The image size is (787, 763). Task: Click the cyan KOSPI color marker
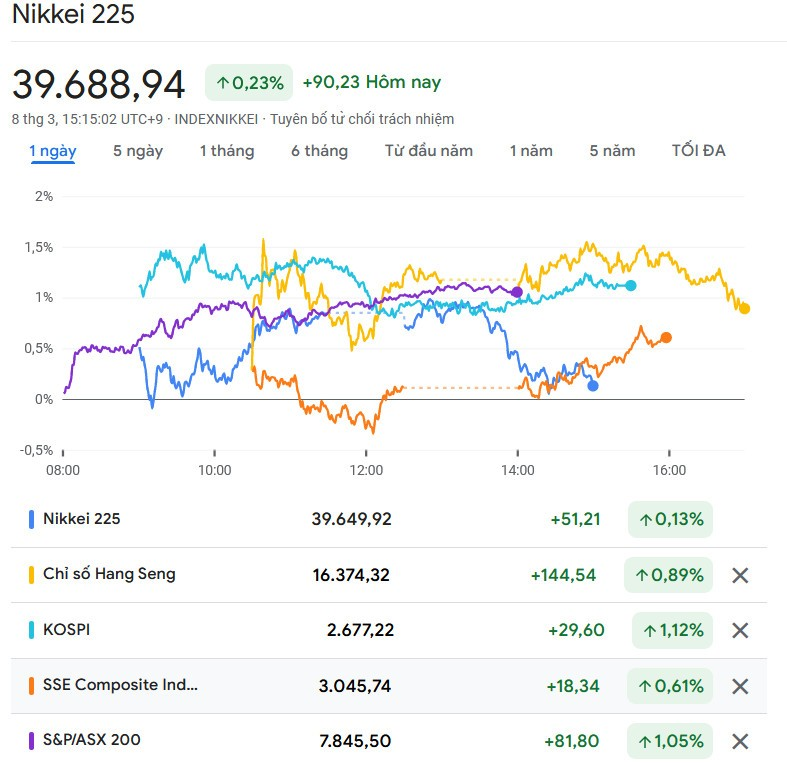[x=32, y=630]
